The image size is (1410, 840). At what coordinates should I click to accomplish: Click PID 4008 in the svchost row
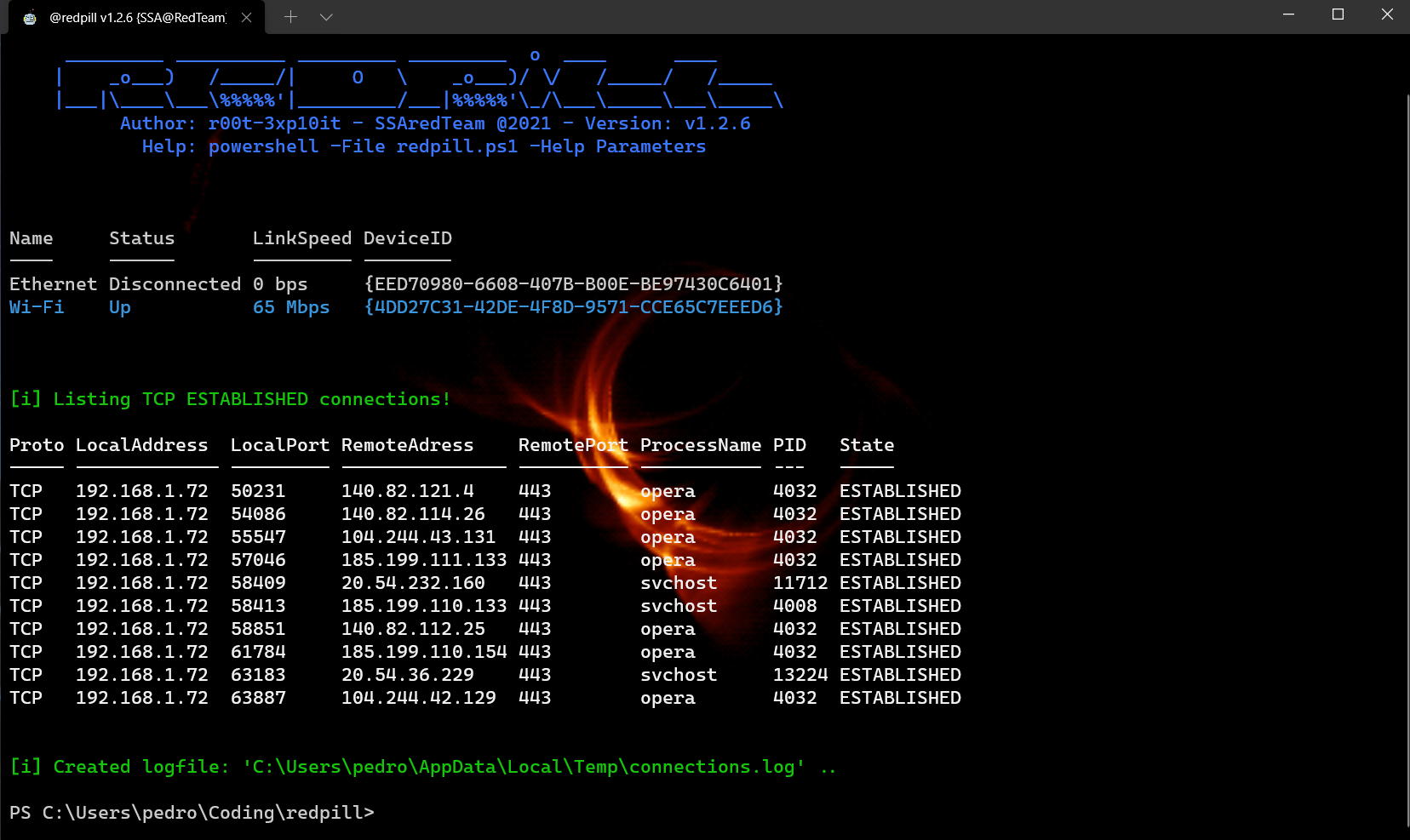point(795,606)
